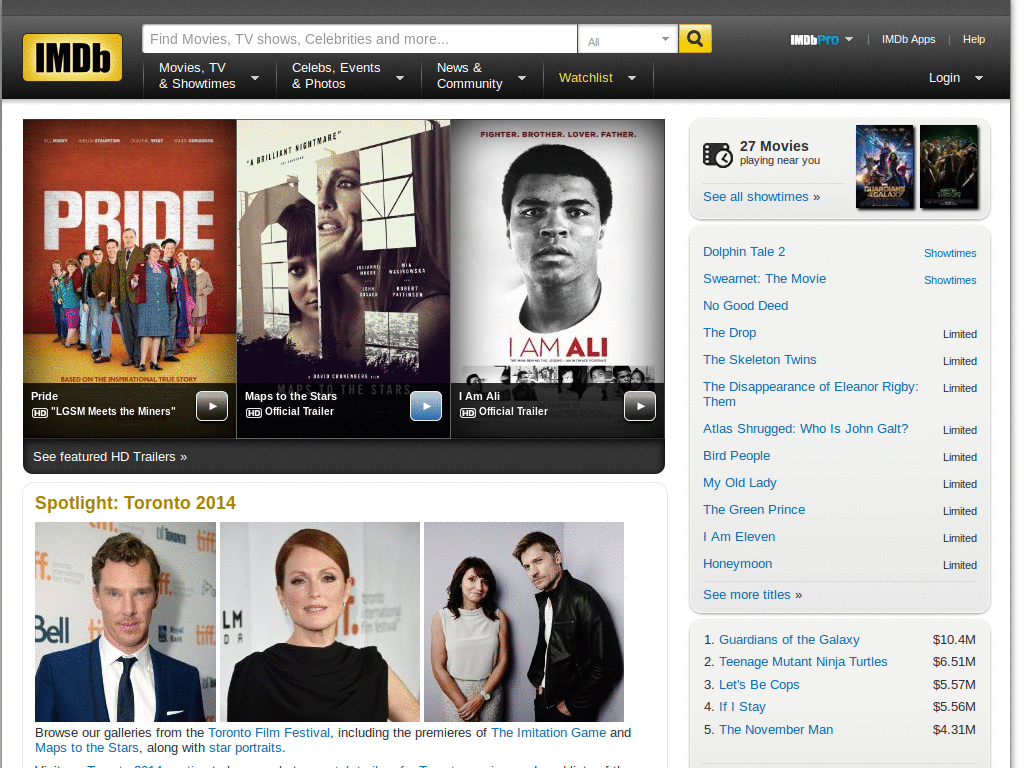Open the IMDbPro logo link

814,40
